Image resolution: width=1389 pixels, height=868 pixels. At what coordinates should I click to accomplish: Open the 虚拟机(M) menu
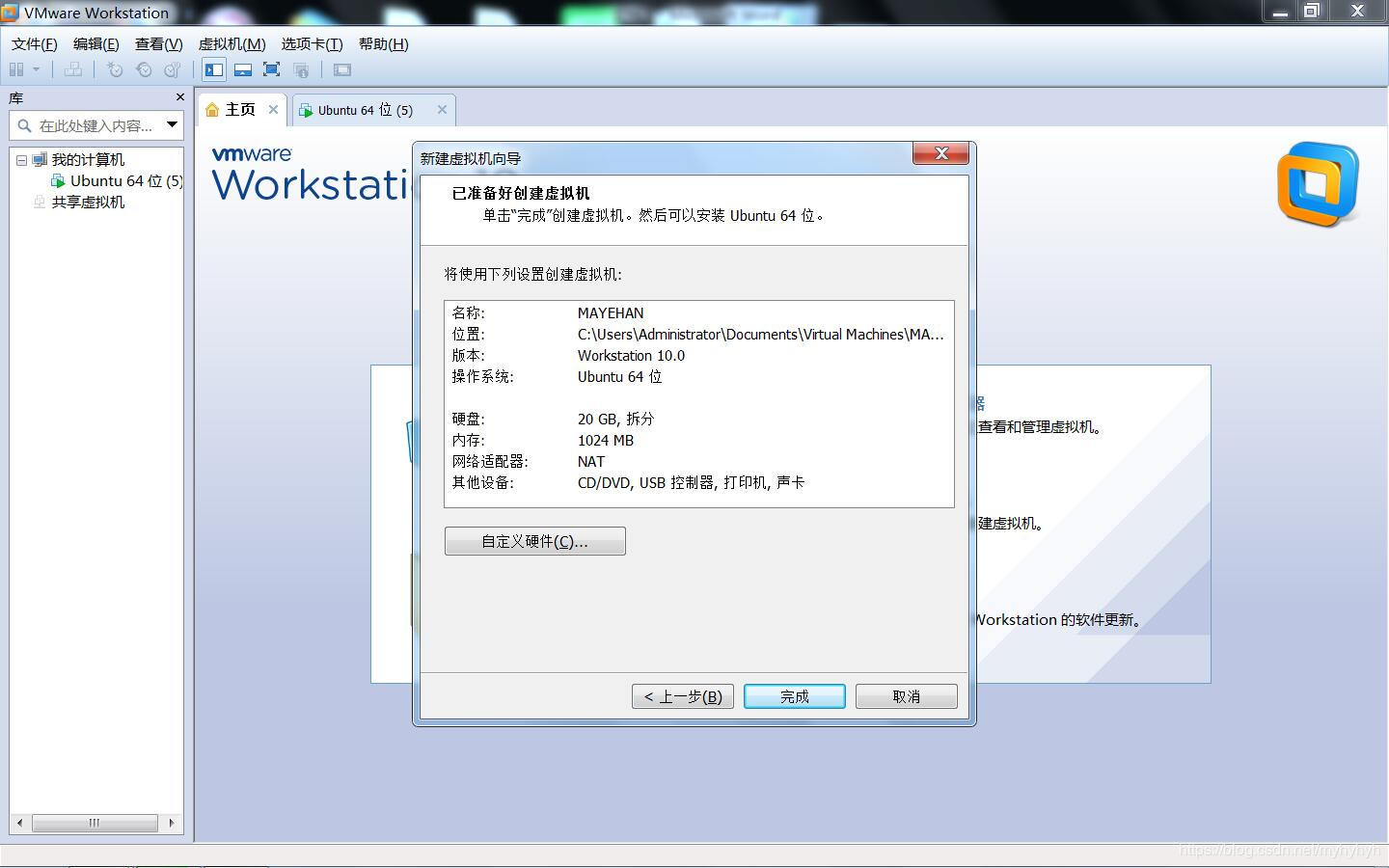(x=231, y=44)
